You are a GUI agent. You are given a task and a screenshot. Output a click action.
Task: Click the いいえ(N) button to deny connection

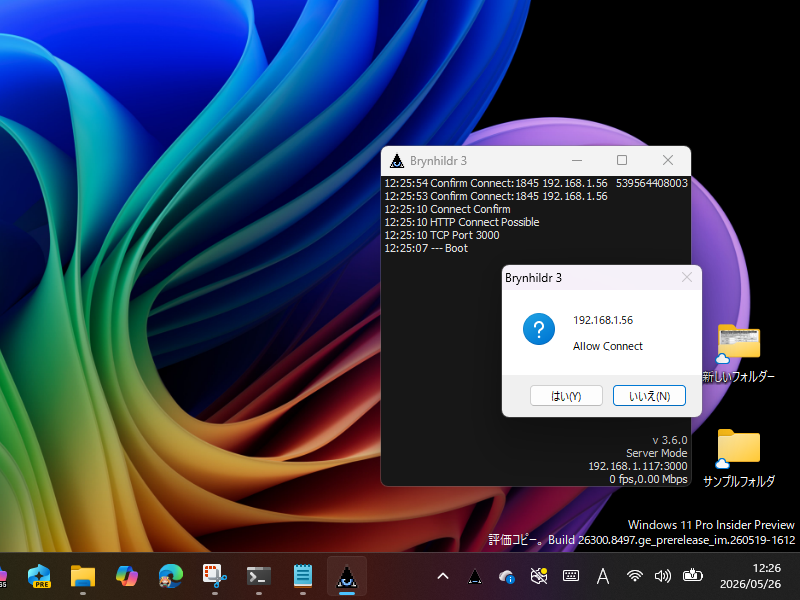click(x=649, y=396)
